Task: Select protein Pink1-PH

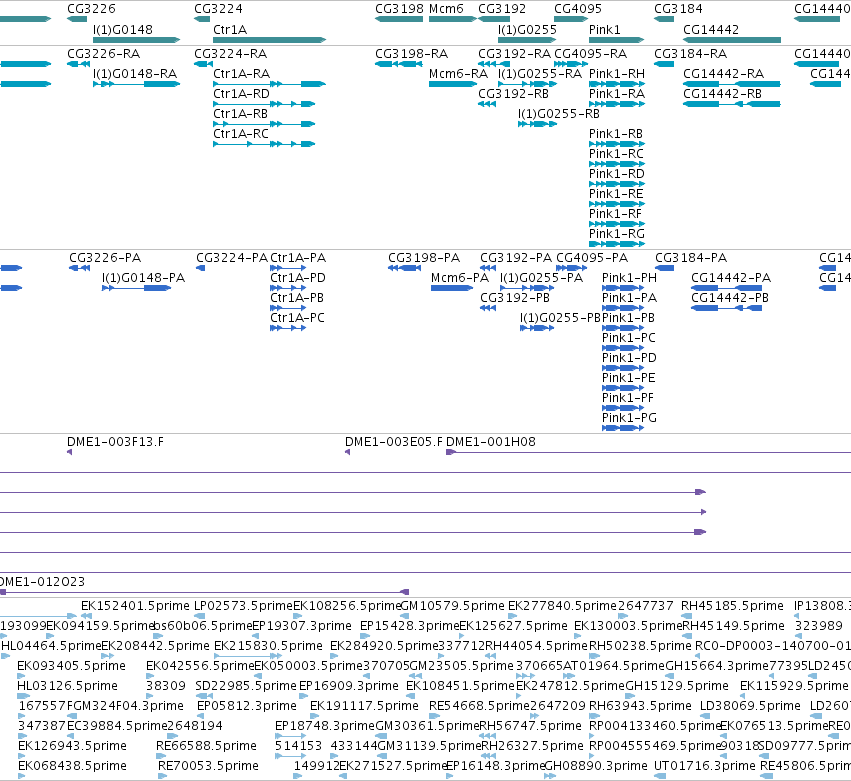Action: [630, 277]
